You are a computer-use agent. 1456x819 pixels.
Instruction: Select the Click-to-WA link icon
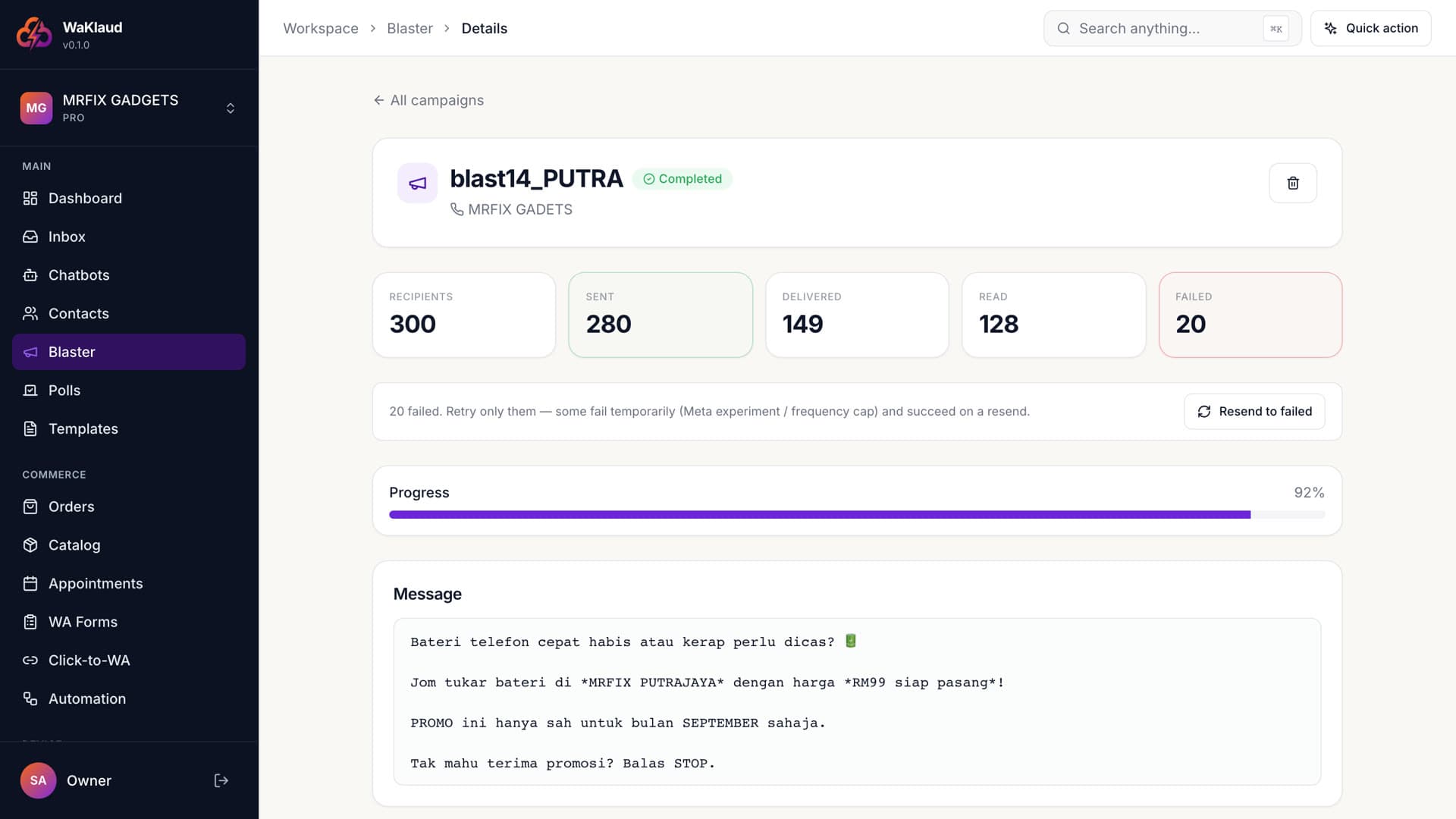[30, 661]
